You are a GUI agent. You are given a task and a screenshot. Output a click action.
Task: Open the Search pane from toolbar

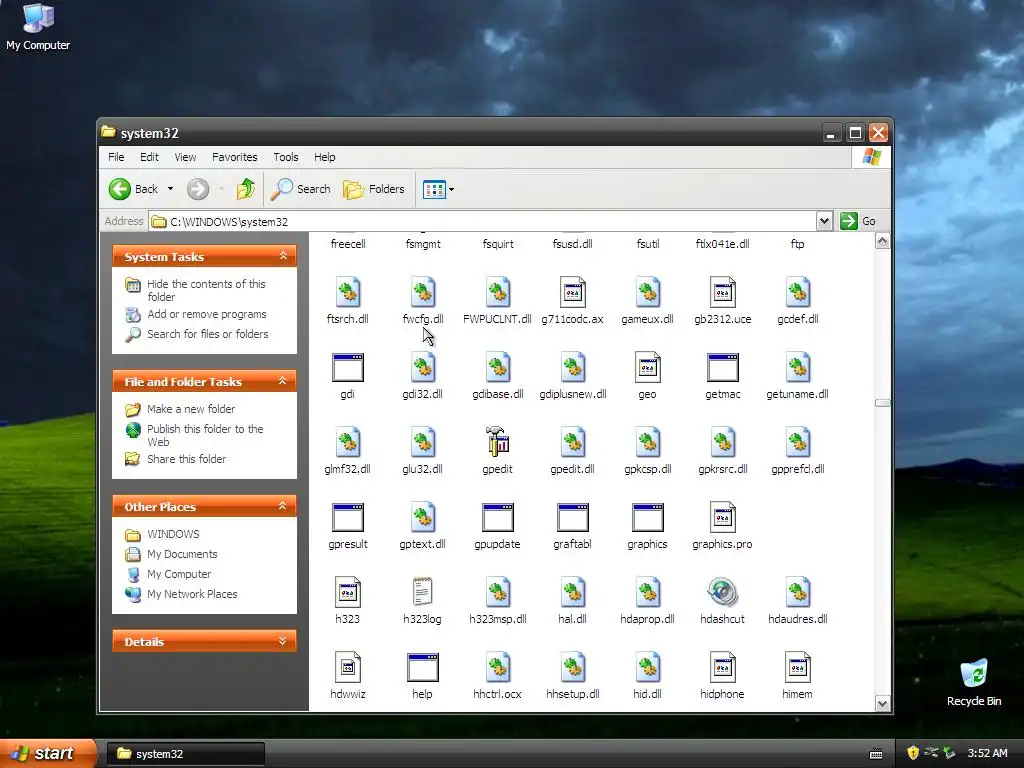point(300,189)
